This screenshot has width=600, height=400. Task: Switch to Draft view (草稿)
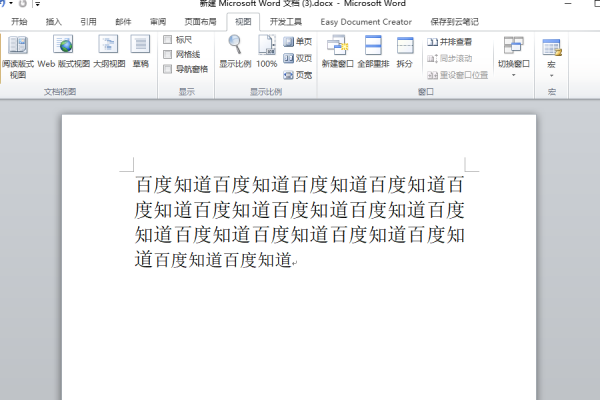click(x=140, y=52)
